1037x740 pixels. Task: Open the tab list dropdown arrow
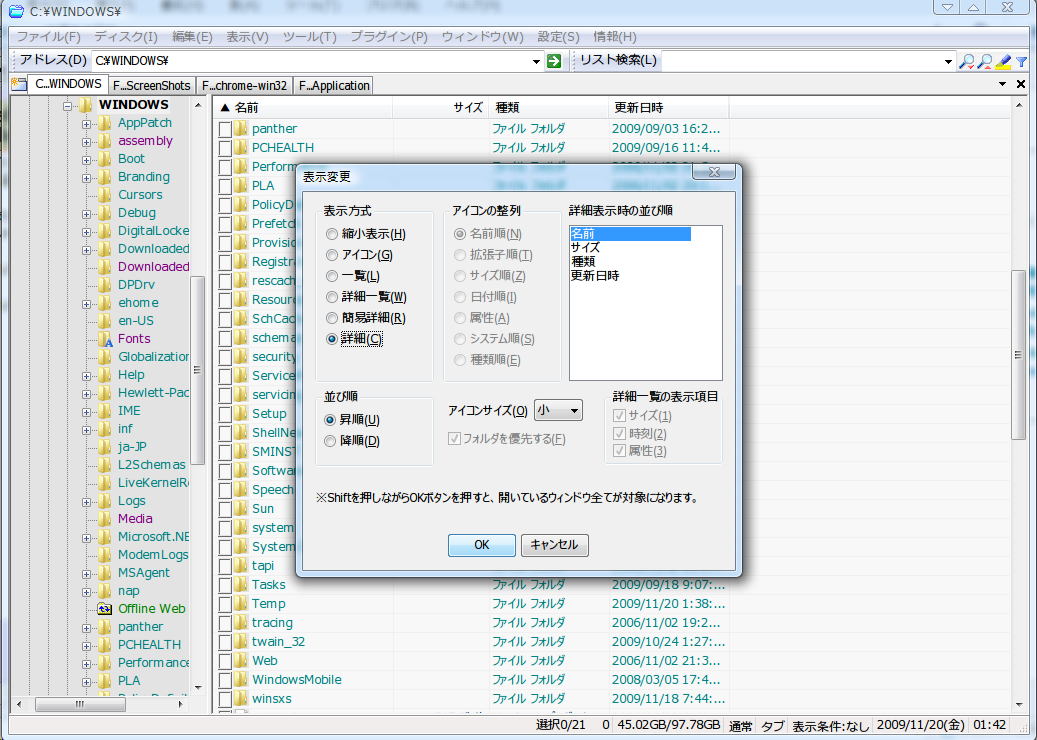[1002, 84]
